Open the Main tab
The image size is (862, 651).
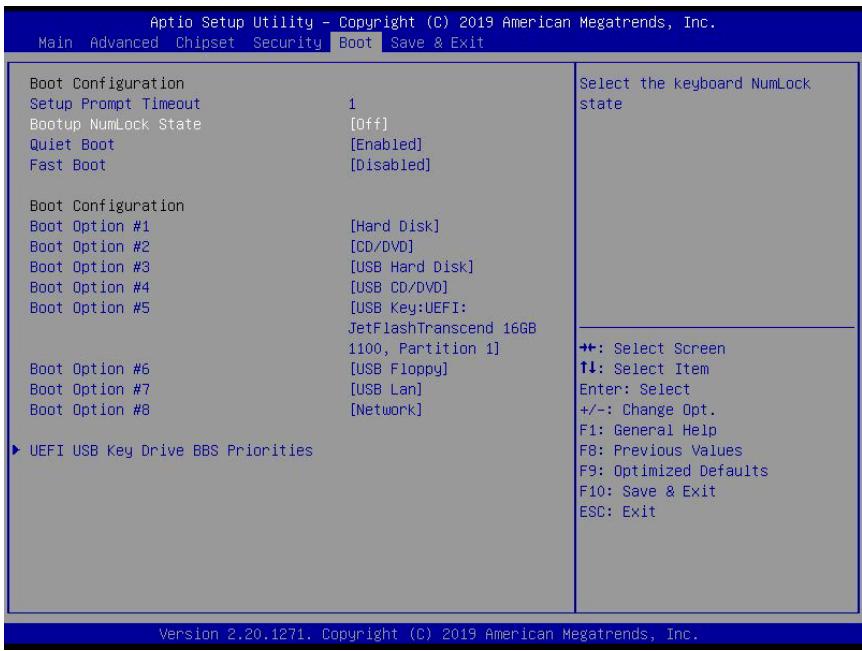pos(55,42)
